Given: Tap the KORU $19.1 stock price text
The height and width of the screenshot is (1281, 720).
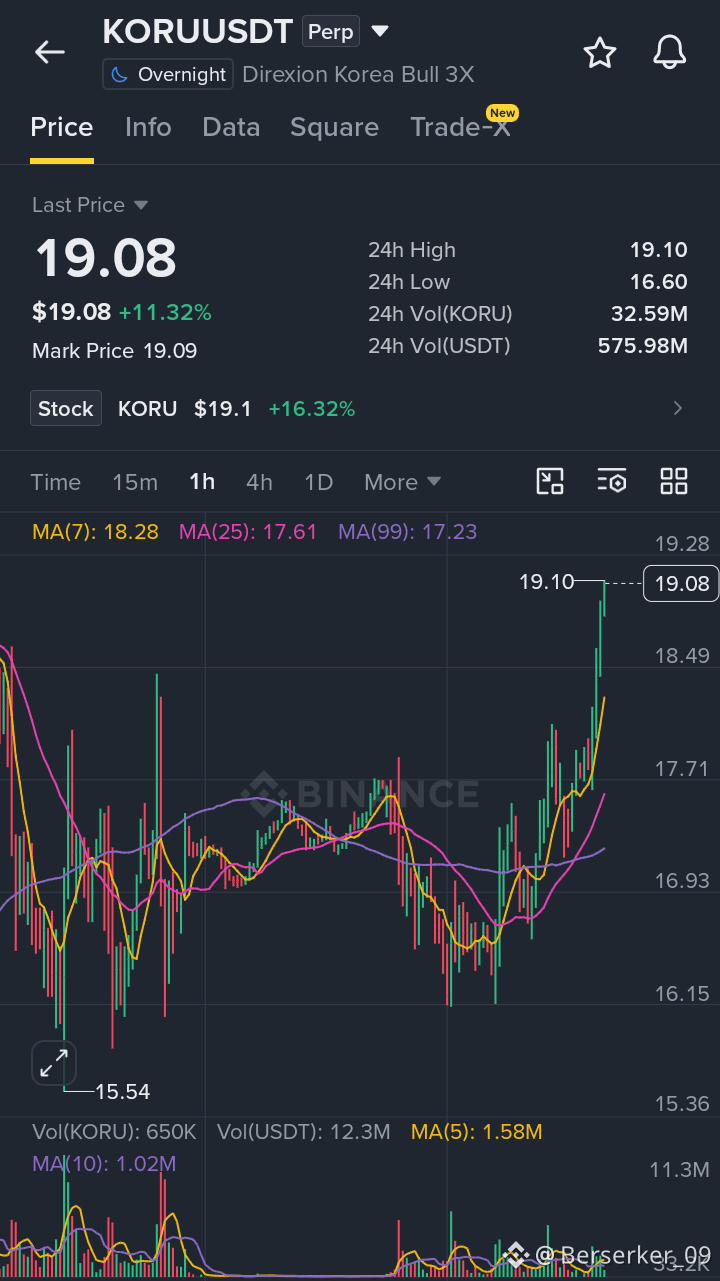Looking at the screenshot, I should coord(185,408).
